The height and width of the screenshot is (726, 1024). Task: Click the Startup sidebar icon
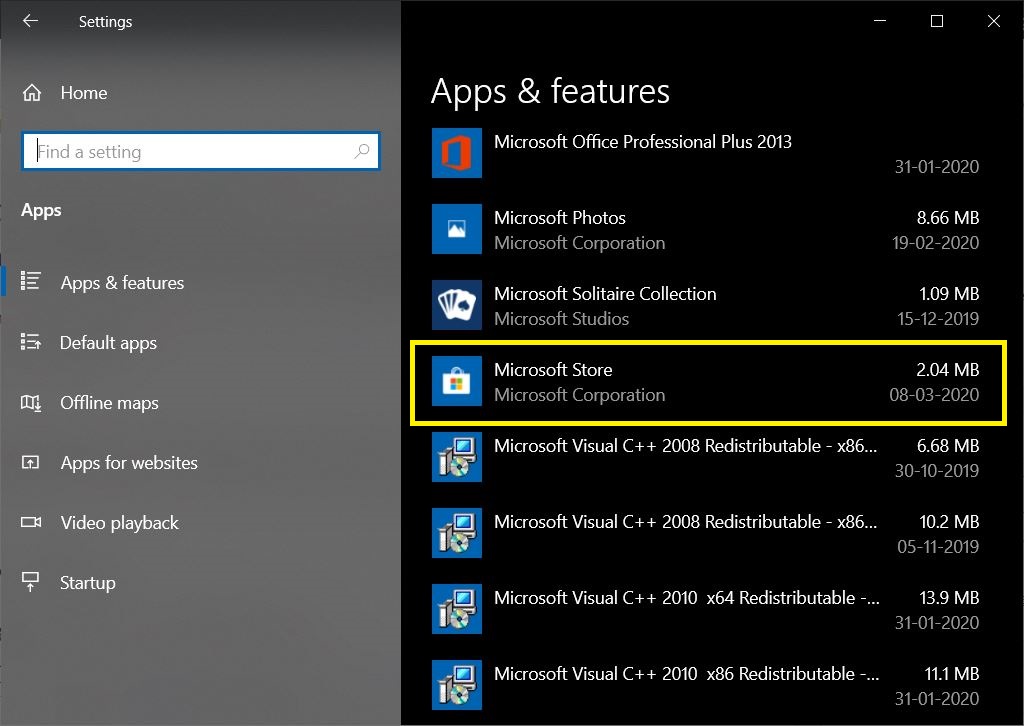point(31,582)
